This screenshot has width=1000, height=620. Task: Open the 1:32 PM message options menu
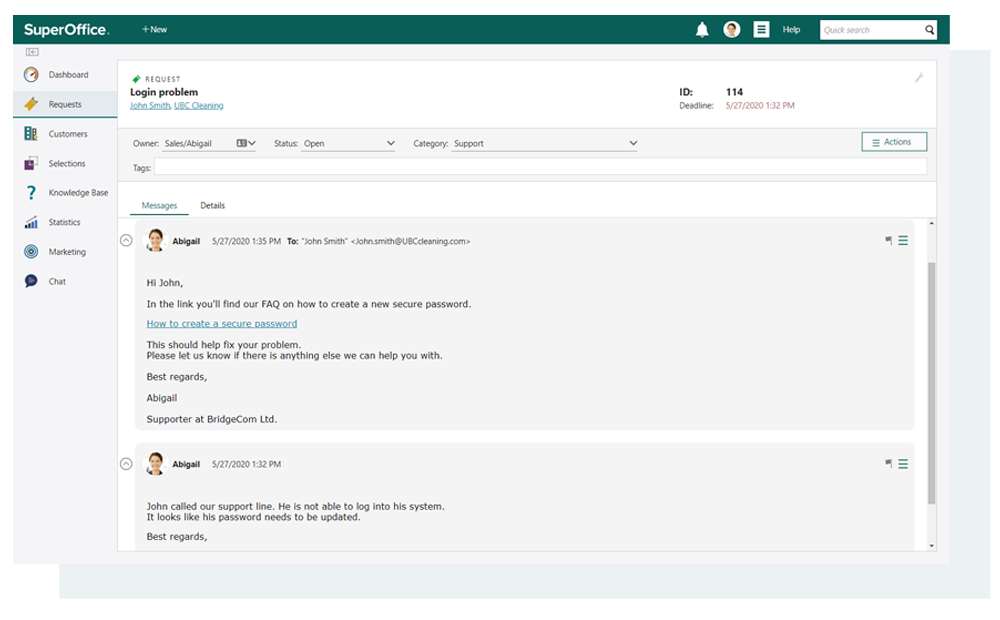[903, 464]
